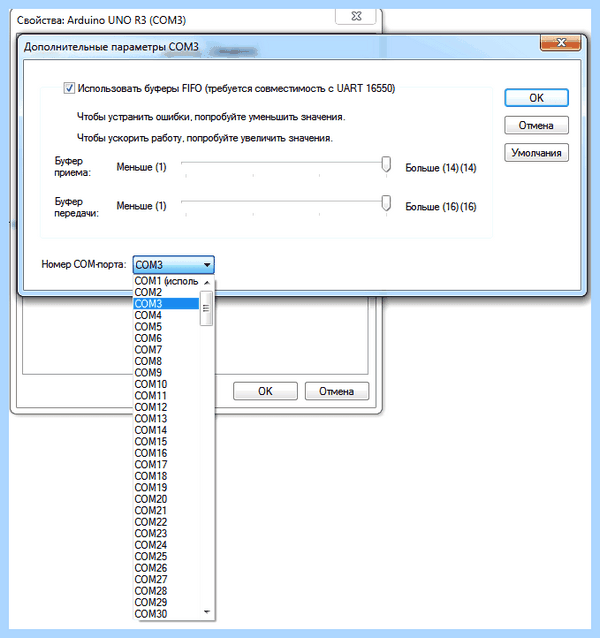
Task: Select COM28 from the port list
Action: (166, 591)
